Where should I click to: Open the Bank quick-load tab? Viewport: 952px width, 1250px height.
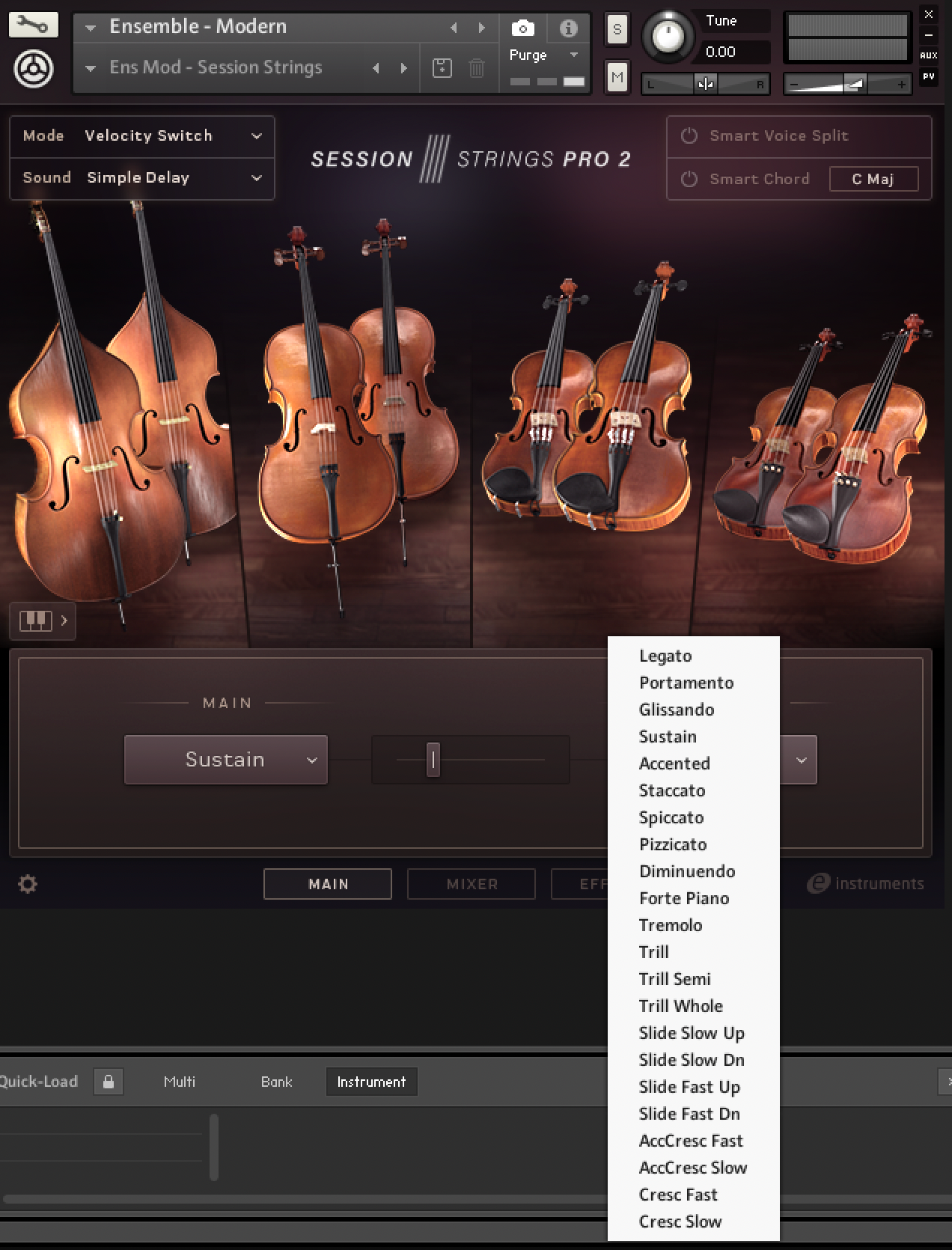pos(276,1082)
